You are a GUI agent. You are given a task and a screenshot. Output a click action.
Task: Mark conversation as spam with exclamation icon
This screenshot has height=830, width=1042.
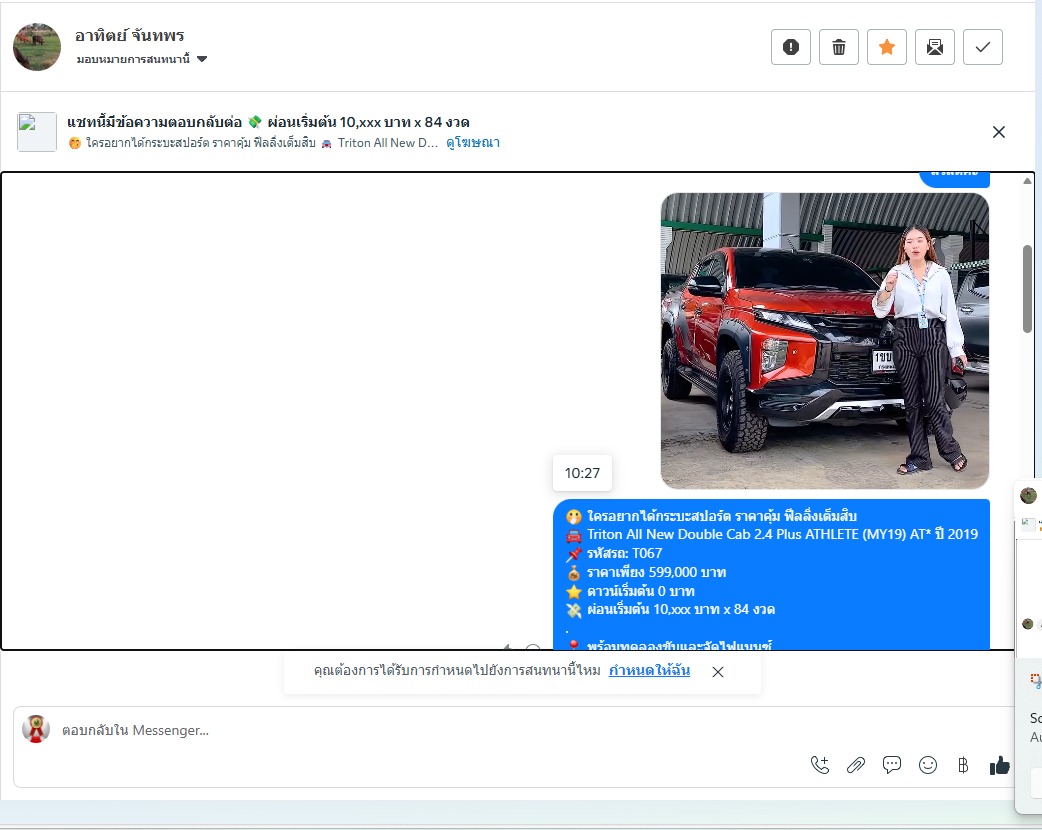791,47
